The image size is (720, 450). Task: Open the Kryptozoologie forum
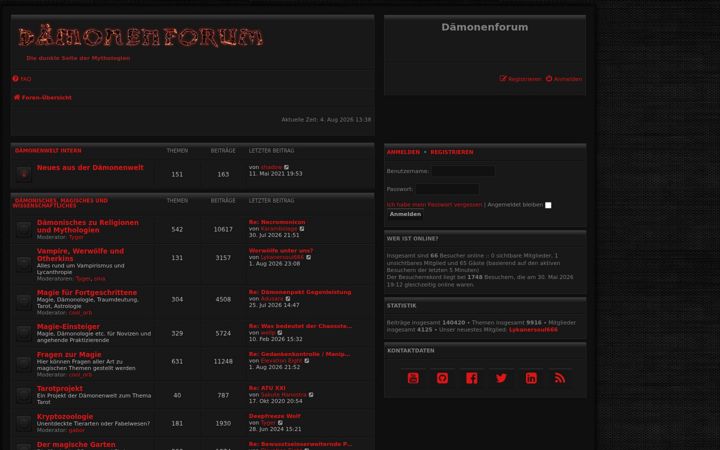click(x=65, y=416)
